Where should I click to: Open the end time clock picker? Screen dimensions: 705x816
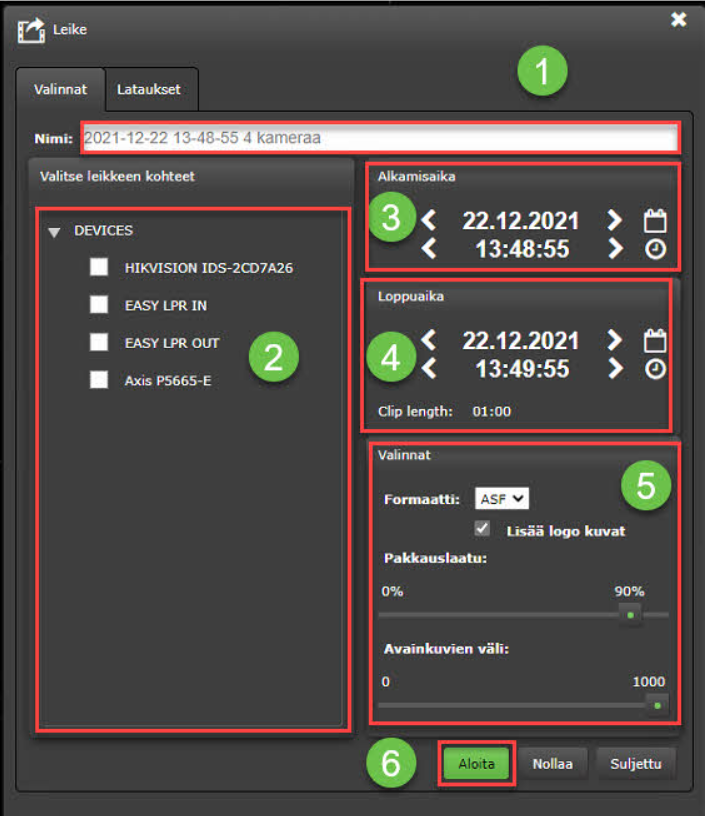655,369
